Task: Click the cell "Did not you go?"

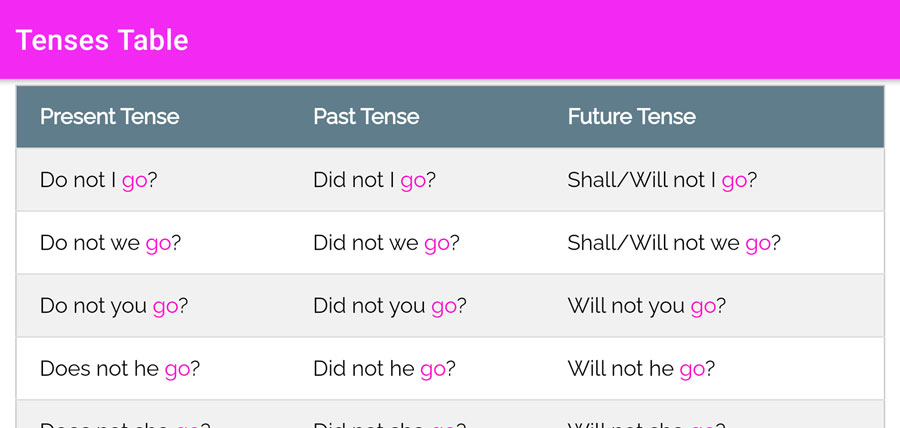Action: tap(390, 306)
